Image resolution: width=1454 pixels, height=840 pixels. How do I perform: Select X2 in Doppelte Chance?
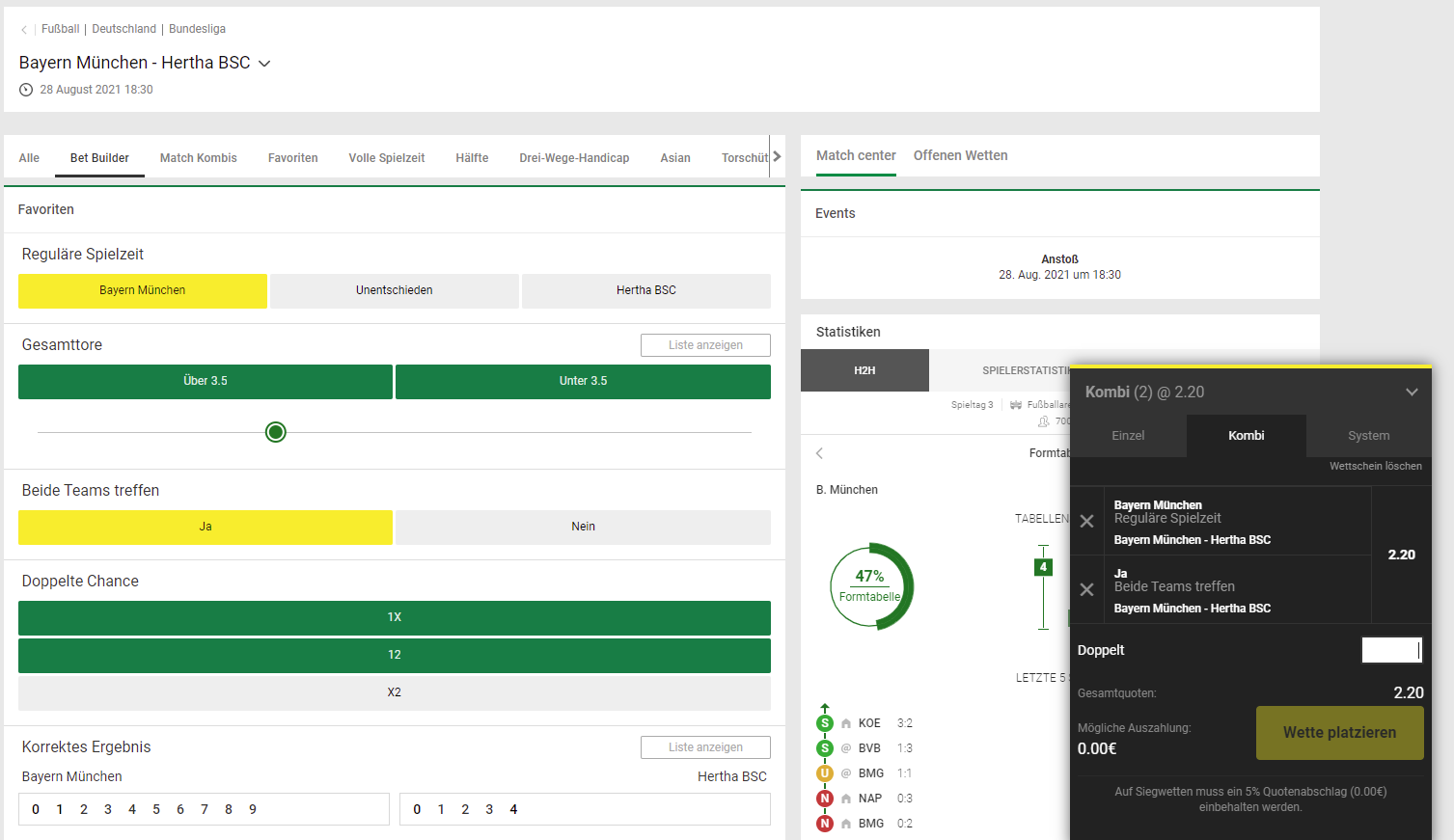click(x=395, y=692)
